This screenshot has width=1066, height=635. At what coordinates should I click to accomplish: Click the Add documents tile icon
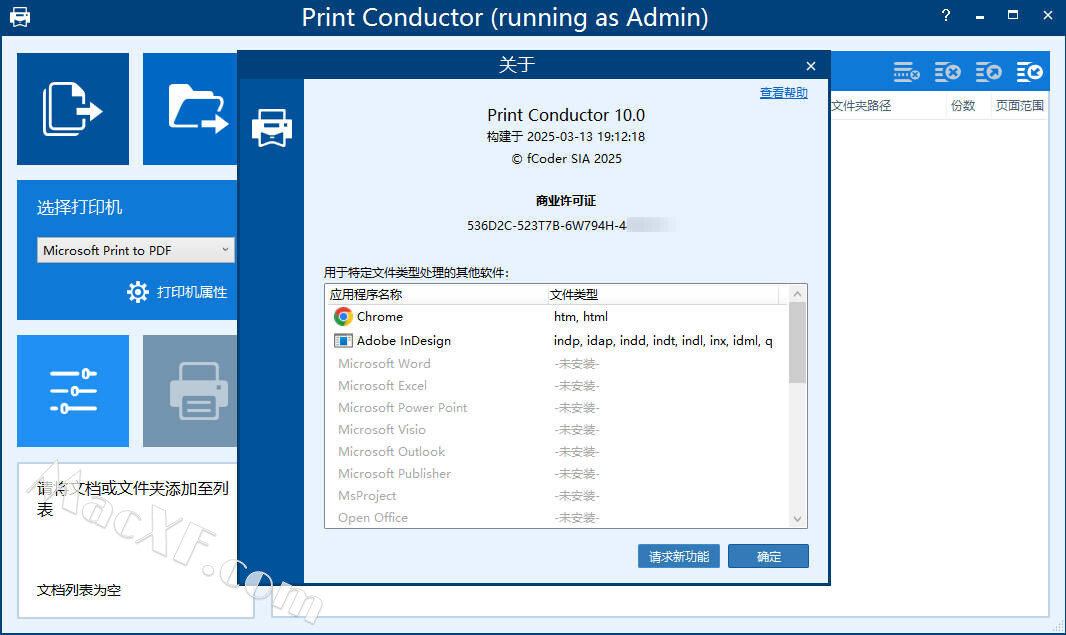tap(72, 108)
